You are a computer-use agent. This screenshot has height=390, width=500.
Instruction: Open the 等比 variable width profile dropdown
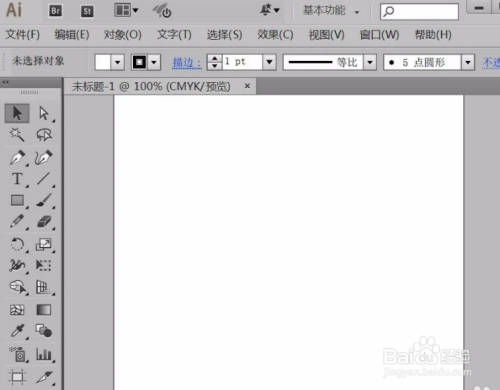pyautogui.click(x=370, y=62)
